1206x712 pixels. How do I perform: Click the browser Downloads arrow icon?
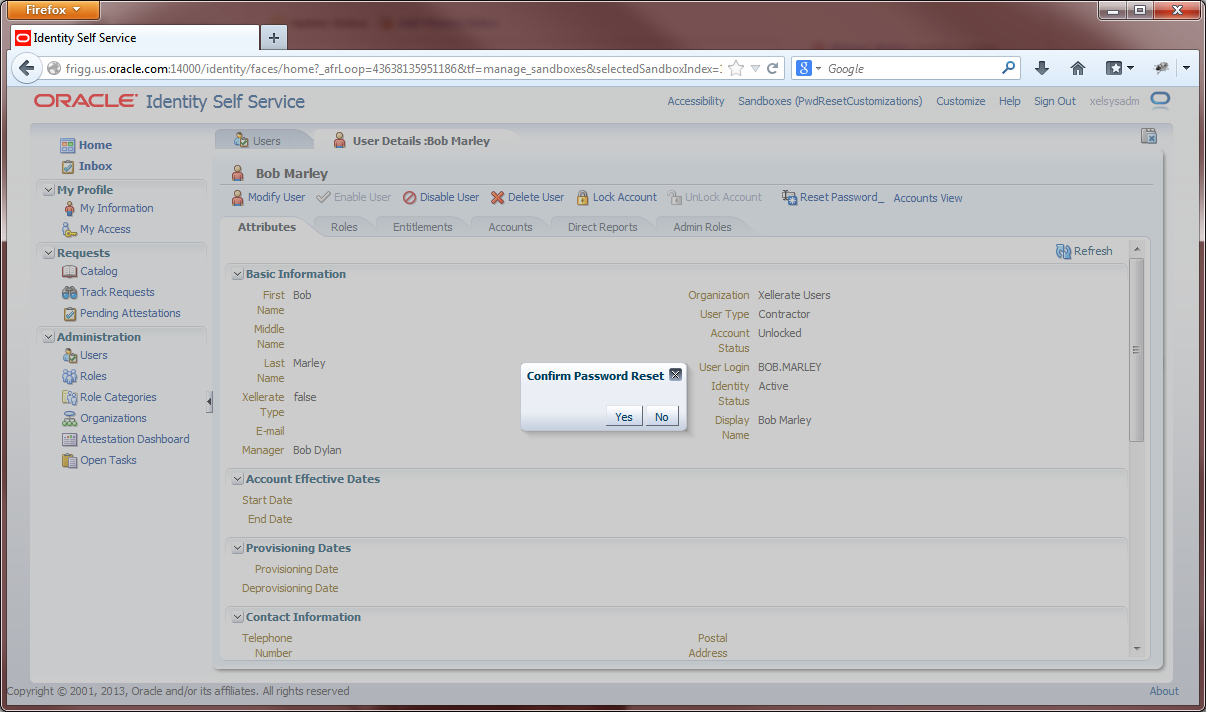(1040, 68)
